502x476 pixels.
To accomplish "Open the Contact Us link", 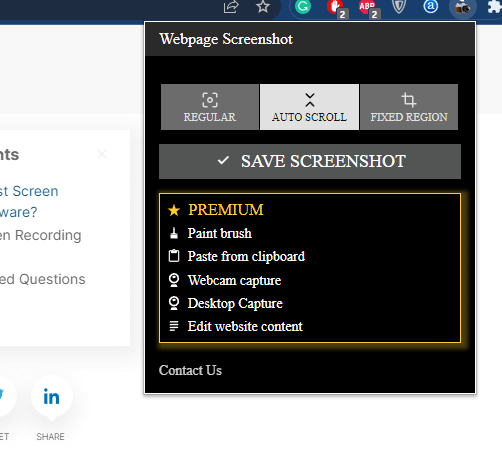I will (190, 370).
